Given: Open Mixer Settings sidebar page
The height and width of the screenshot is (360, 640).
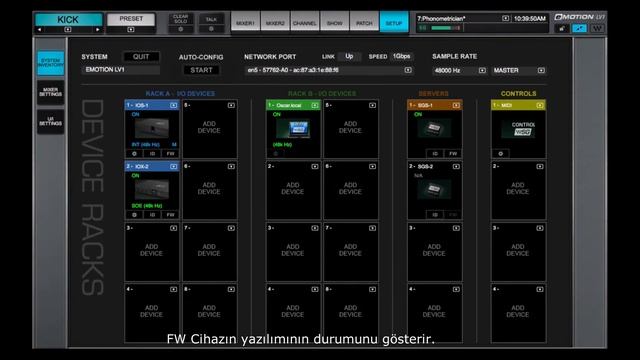Looking at the screenshot, I should [x=51, y=92].
